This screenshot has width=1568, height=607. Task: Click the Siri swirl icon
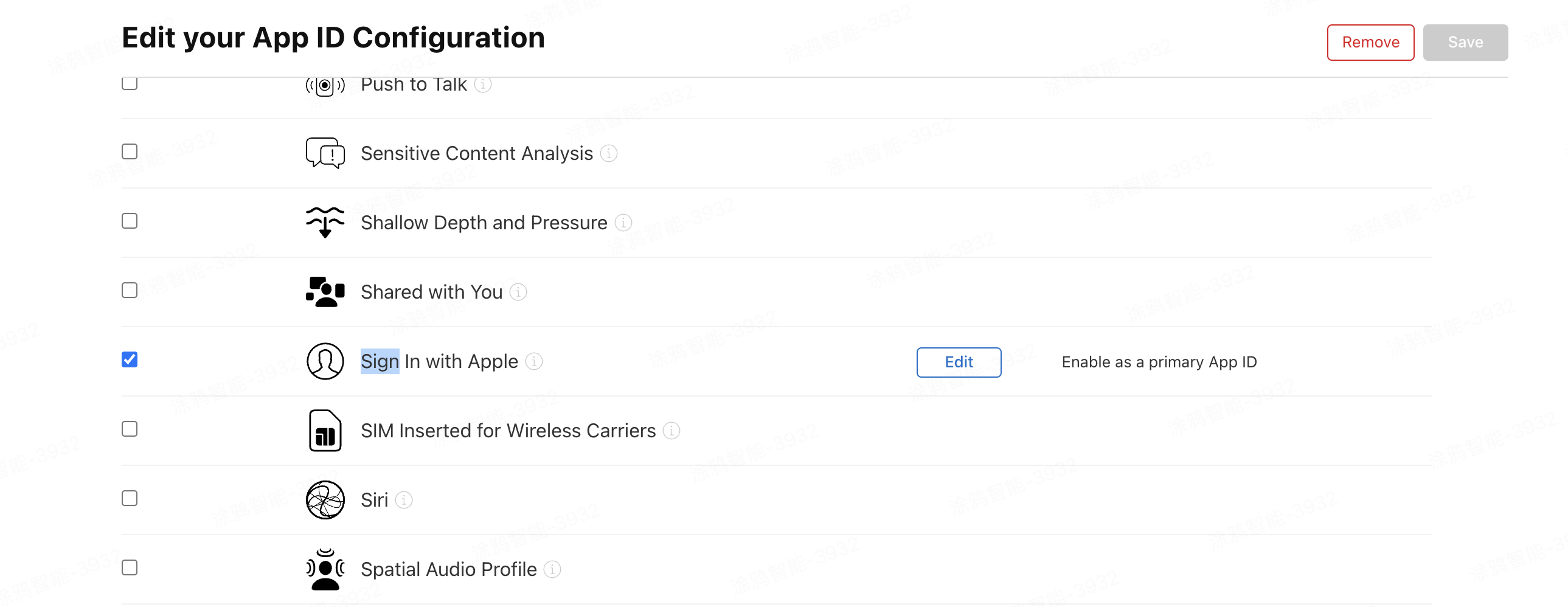click(325, 500)
